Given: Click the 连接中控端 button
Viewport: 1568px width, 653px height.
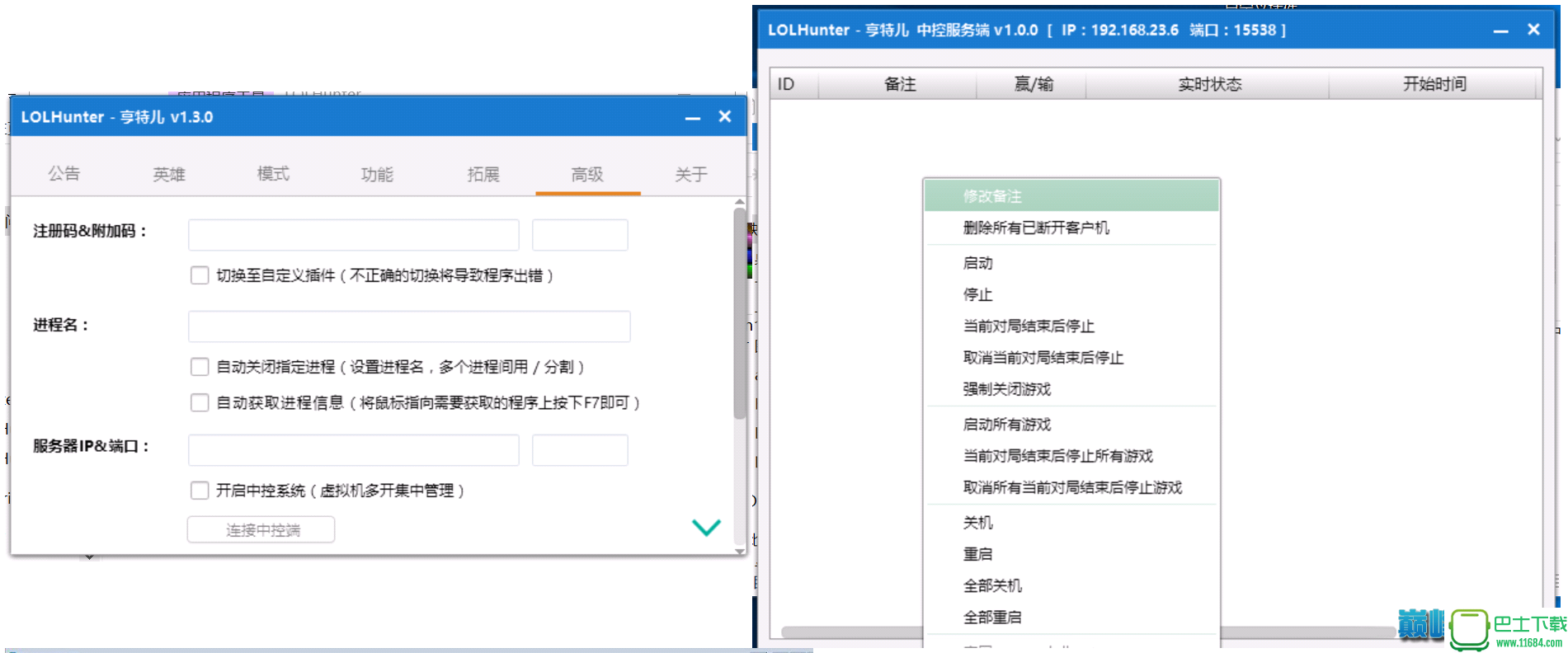Looking at the screenshot, I should pos(261,530).
